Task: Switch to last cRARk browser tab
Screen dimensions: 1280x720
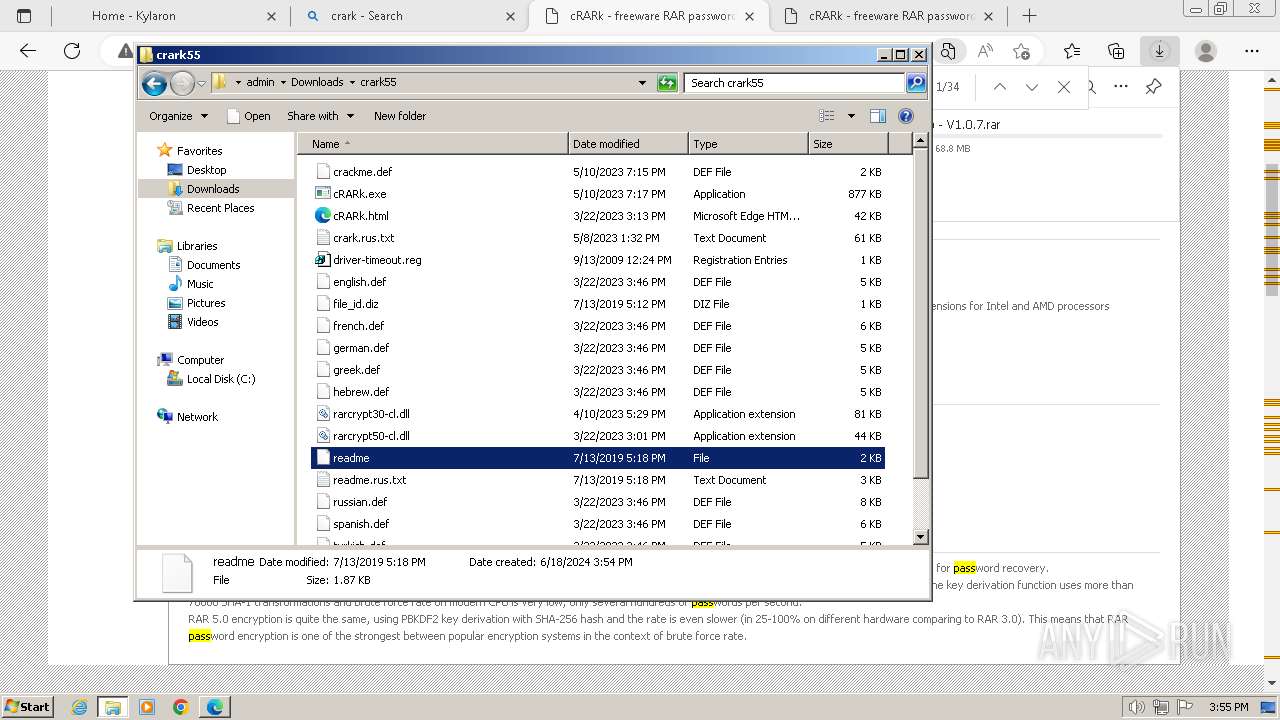Action: click(x=890, y=16)
